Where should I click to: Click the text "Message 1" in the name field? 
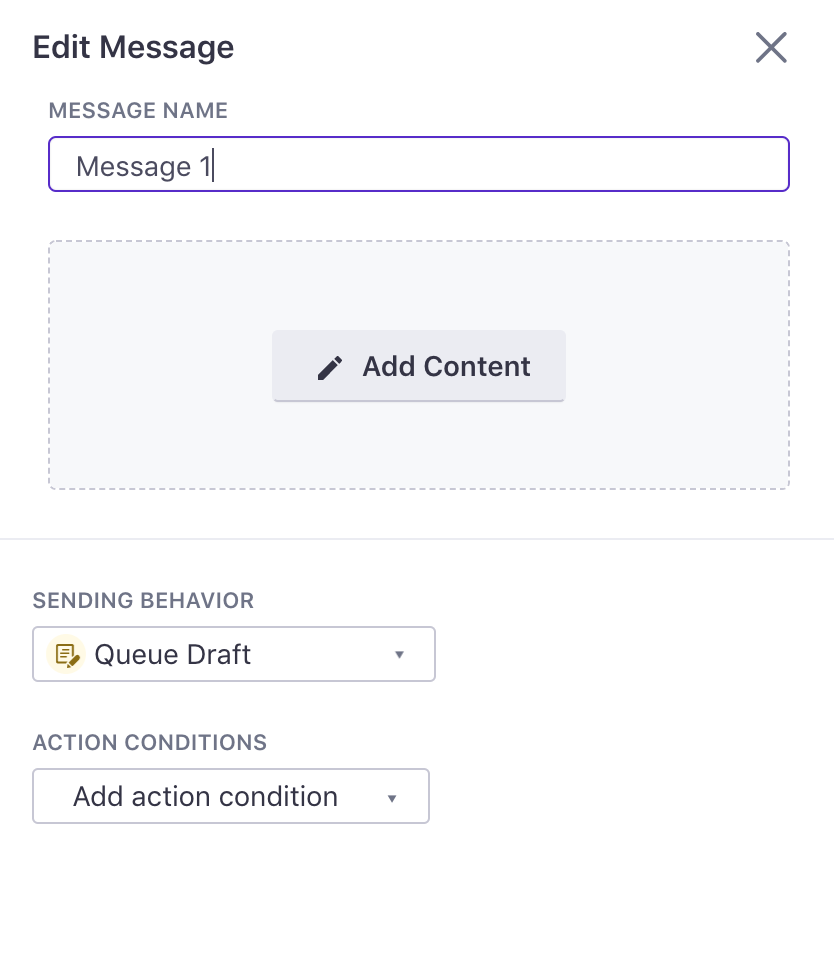143,166
